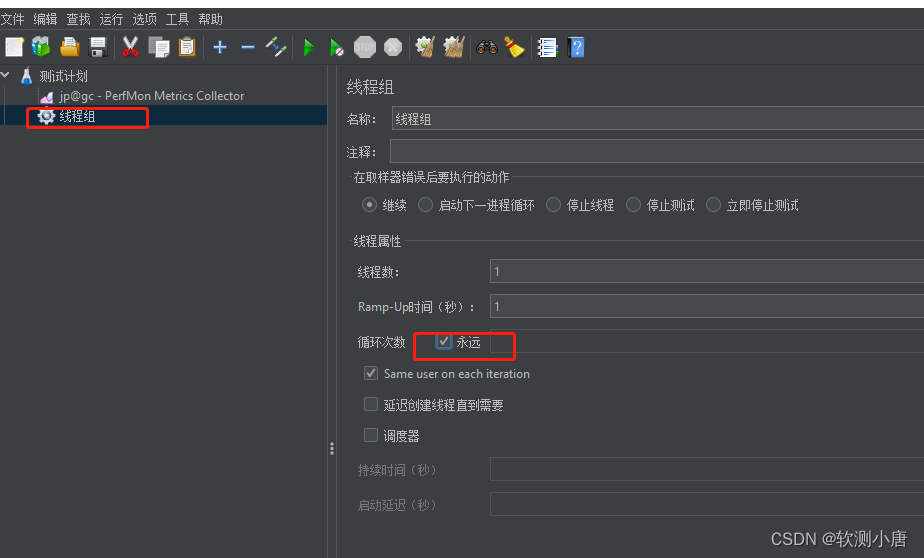Enable the 调度器 checkbox
This screenshot has width=924, height=558.
[371, 435]
